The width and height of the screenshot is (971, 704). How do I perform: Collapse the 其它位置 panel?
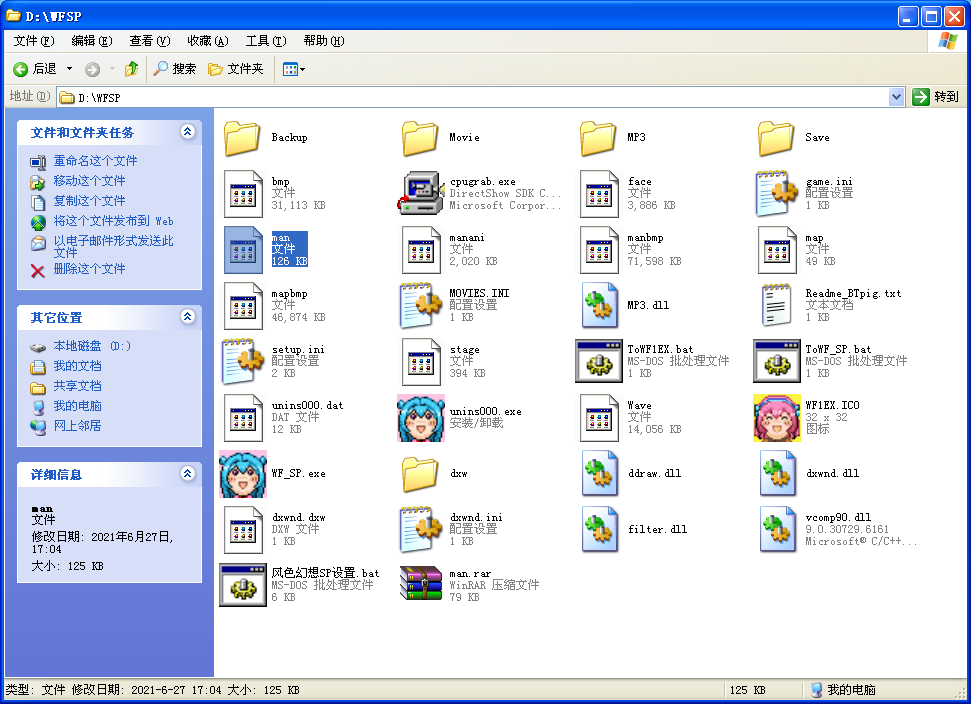click(x=187, y=317)
